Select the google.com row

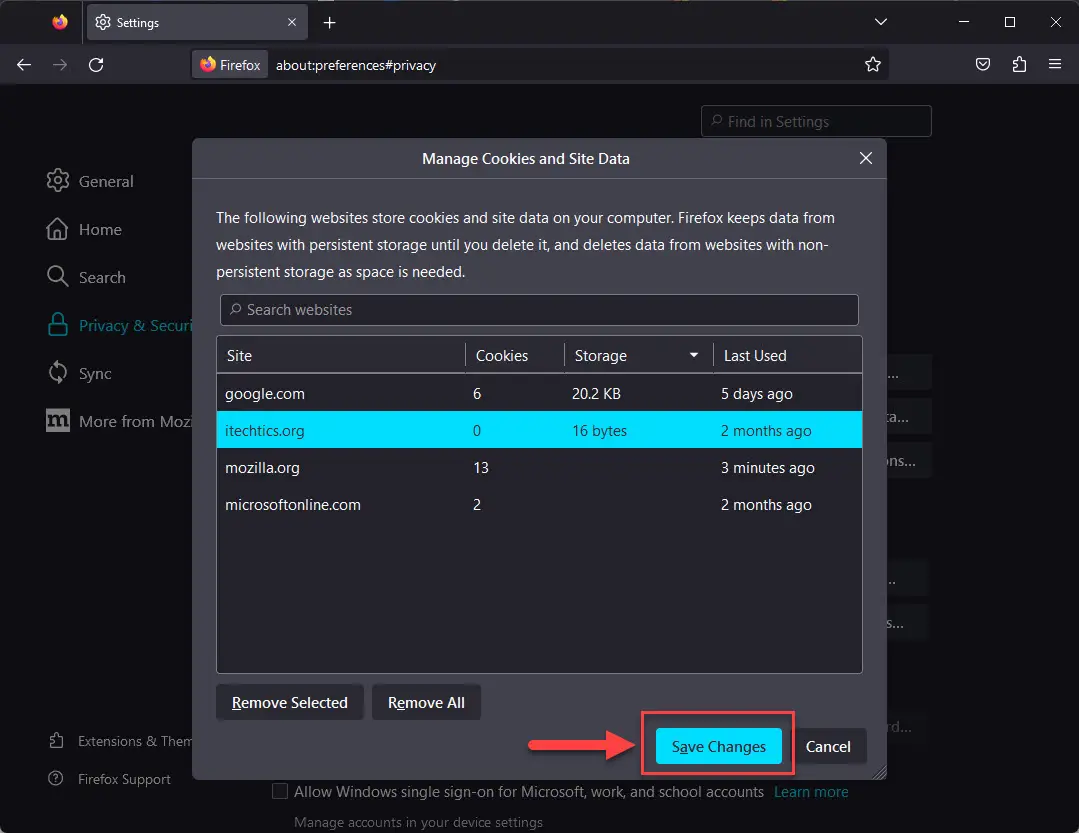(x=539, y=393)
